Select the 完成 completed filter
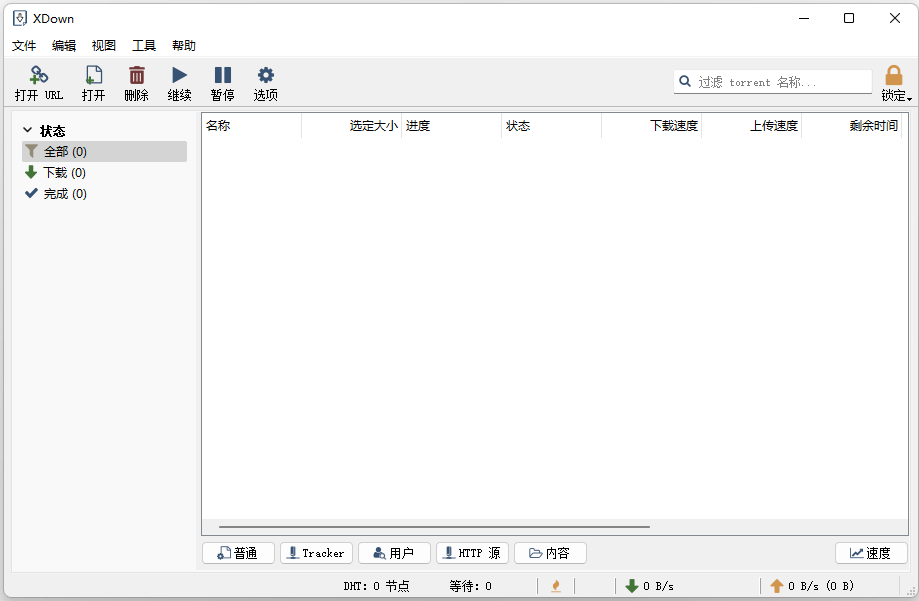This screenshot has width=919, height=601. (x=60, y=193)
